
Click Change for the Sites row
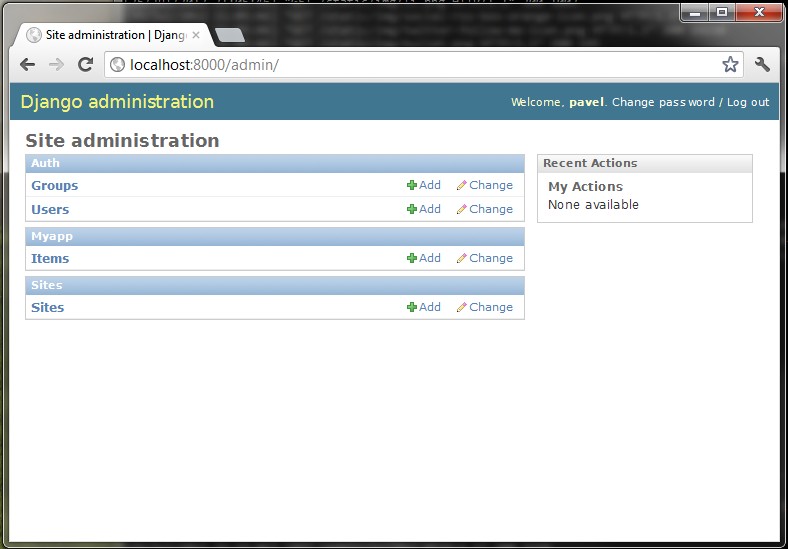point(485,307)
